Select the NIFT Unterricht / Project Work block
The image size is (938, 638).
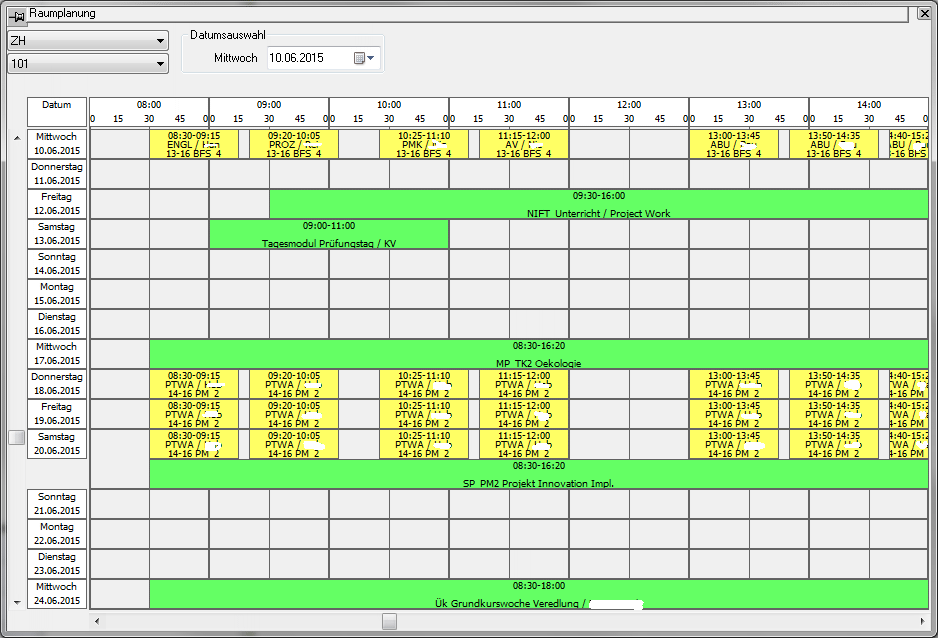598,205
